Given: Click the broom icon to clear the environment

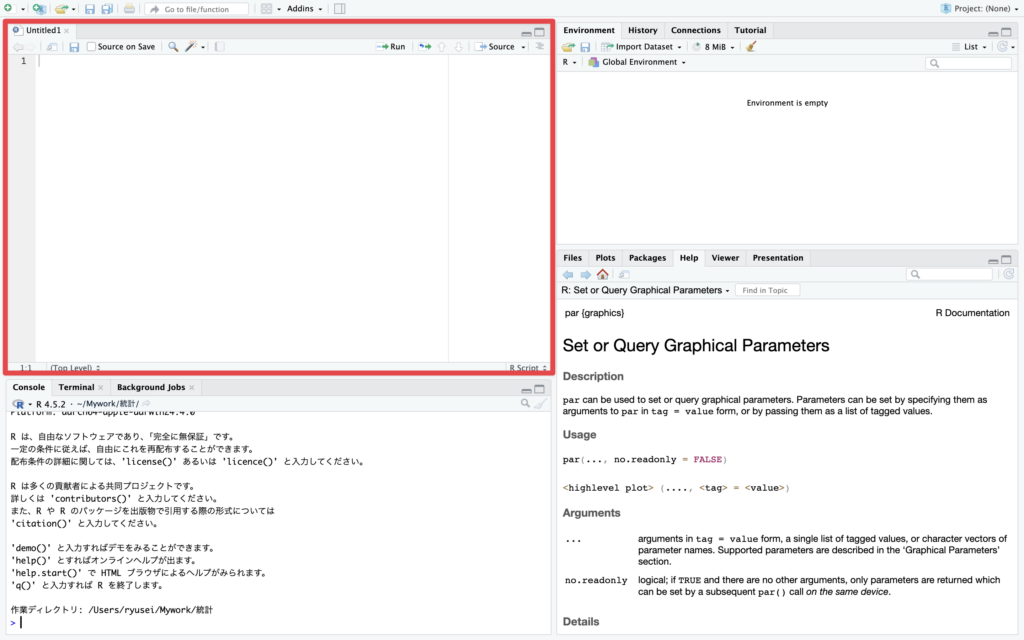Looking at the screenshot, I should [x=751, y=46].
